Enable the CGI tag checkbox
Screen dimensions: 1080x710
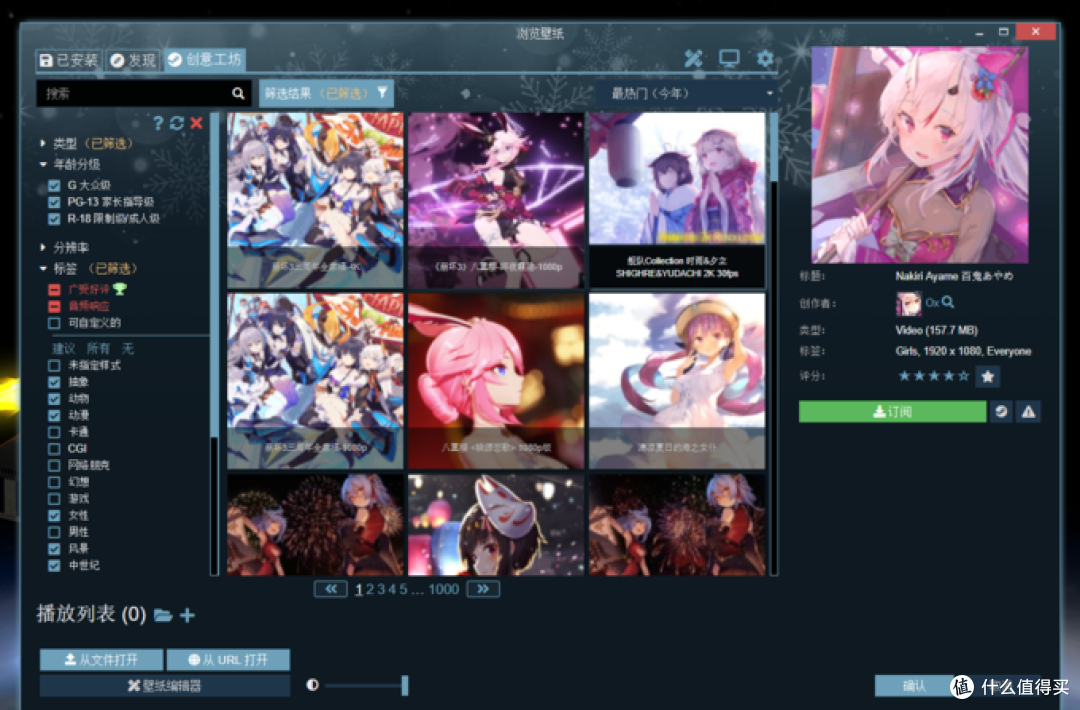pos(54,448)
